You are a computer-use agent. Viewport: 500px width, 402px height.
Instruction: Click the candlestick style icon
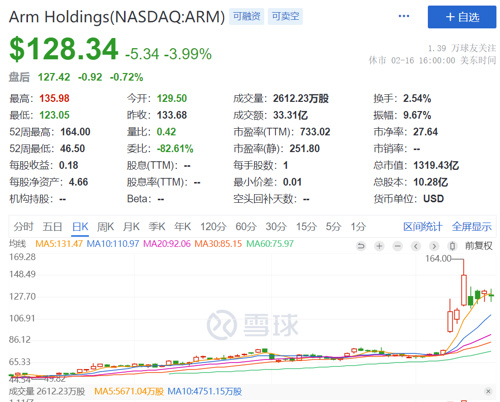coord(452,246)
